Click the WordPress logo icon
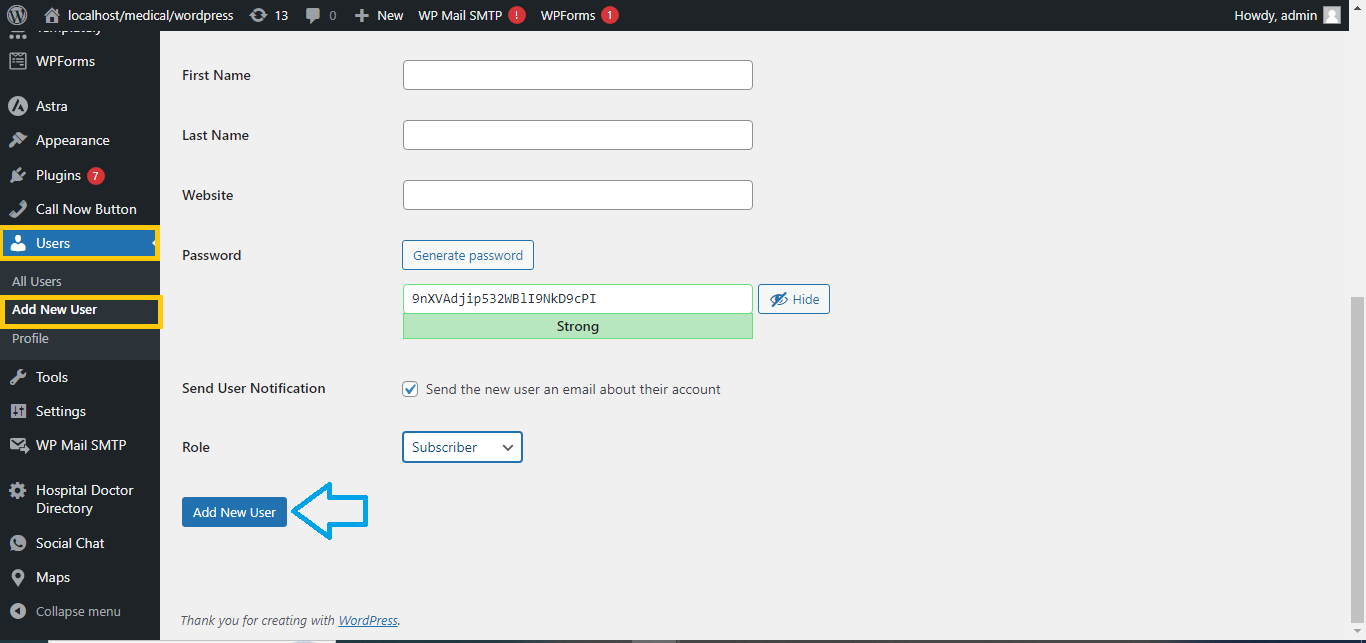The image size is (1366, 643). tap(17, 15)
